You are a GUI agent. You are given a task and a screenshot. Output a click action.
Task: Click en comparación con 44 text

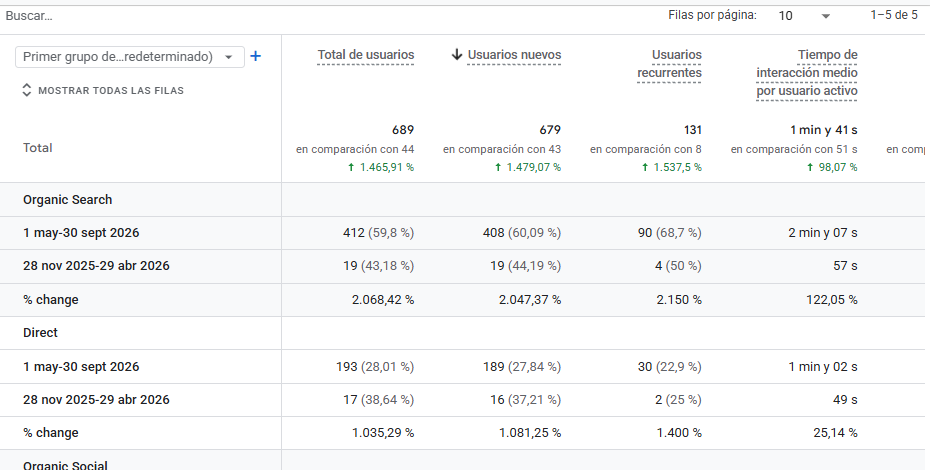355,150
